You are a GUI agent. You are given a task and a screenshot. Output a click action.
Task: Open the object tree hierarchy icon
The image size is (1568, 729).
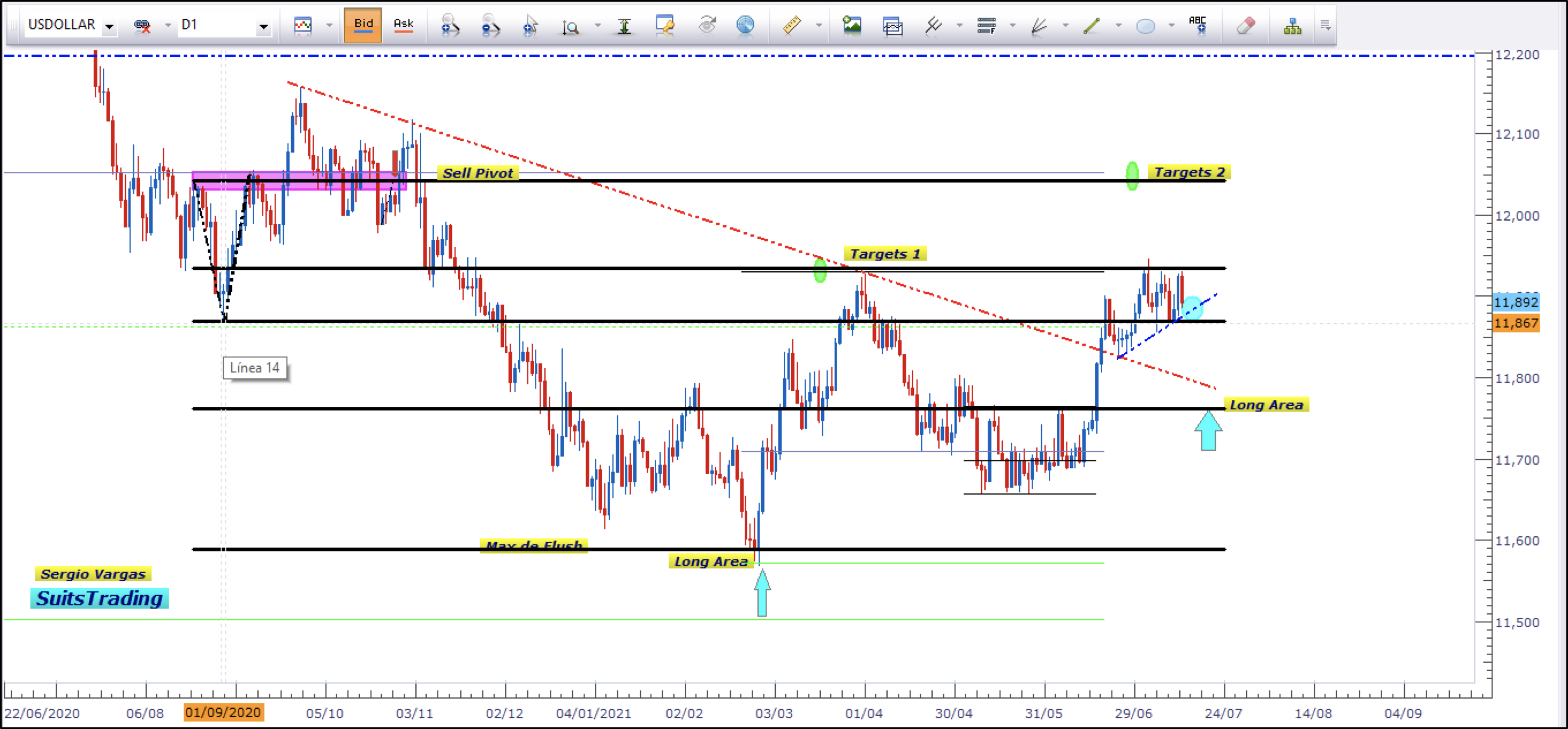pyautogui.click(x=1292, y=25)
